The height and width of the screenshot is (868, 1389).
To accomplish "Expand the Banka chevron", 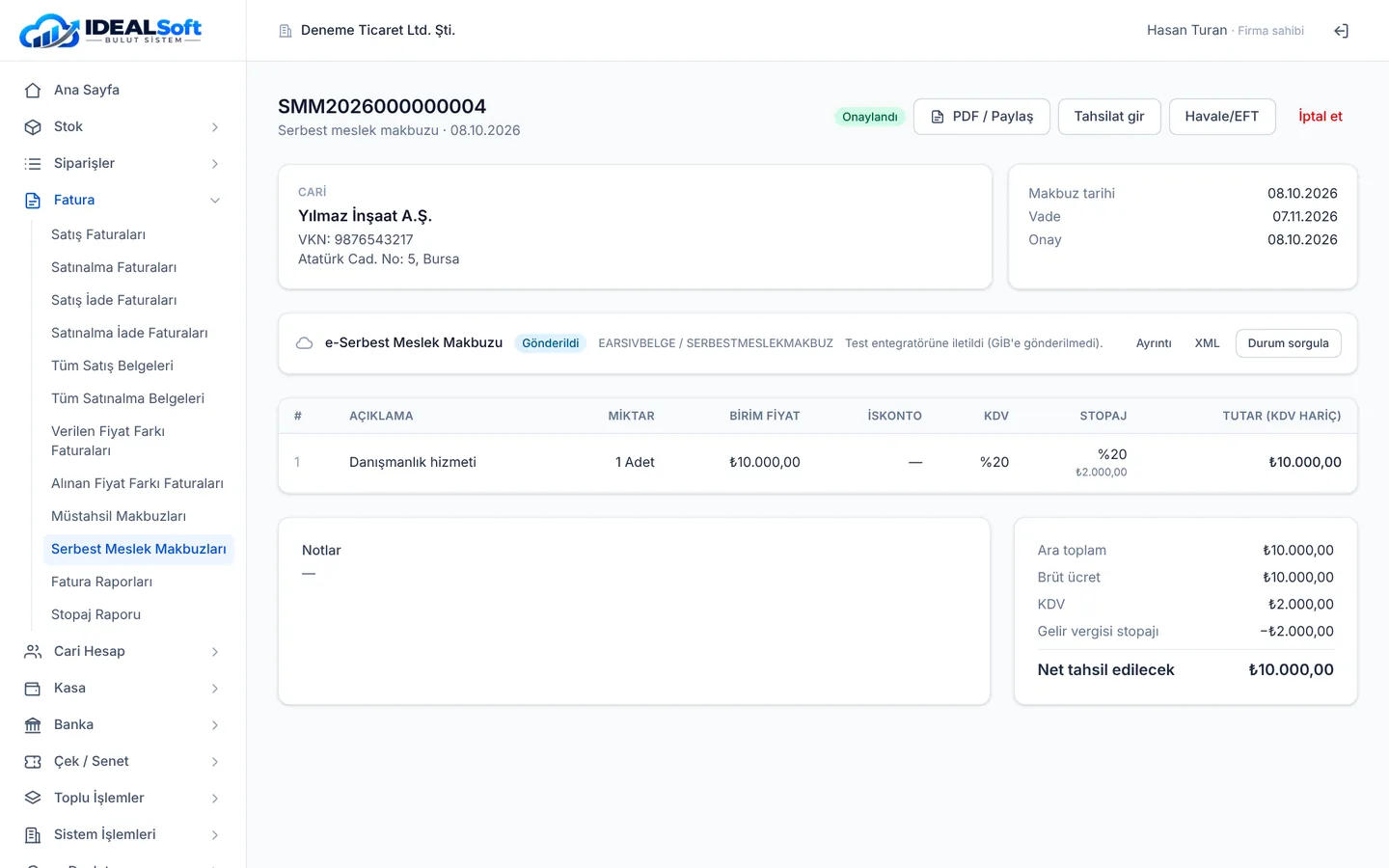I will [x=215, y=724].
